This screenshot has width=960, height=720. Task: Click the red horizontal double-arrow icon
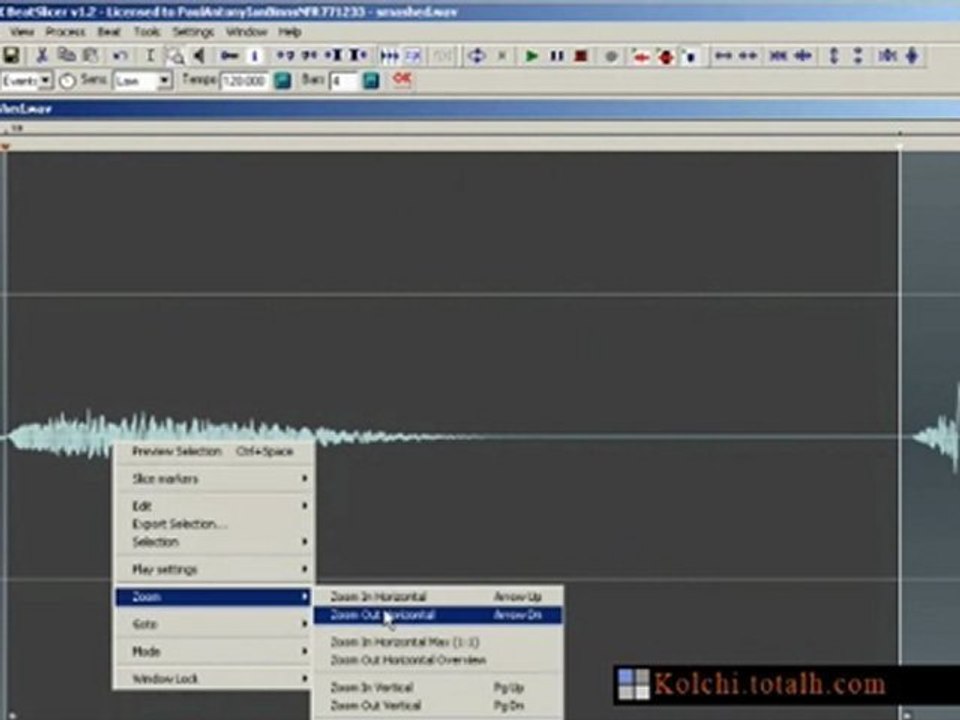point(641,57)
